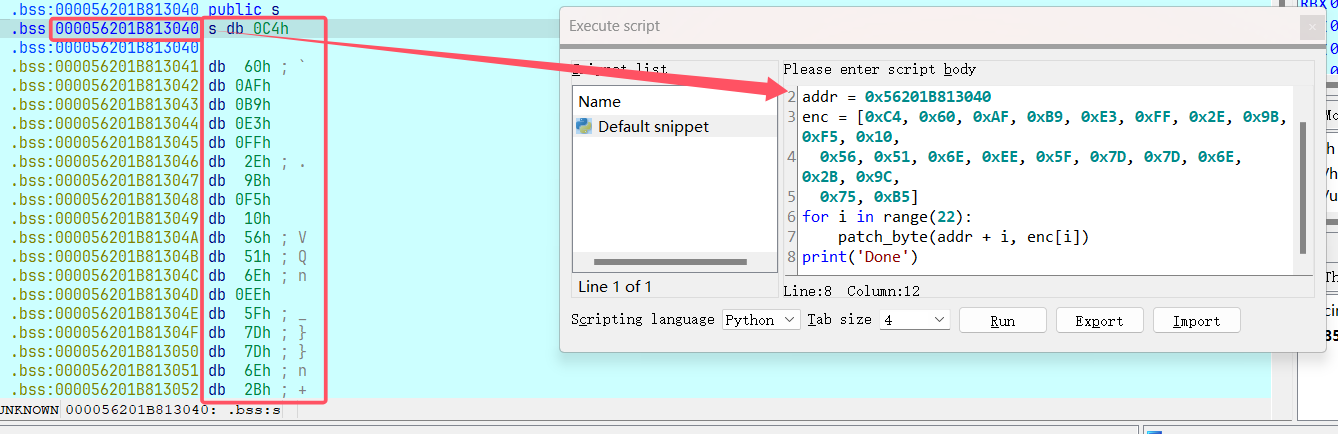Click the 0C4h byte value of s
The width and height of the screenshot is (1338, 434).
pos(271,29)
